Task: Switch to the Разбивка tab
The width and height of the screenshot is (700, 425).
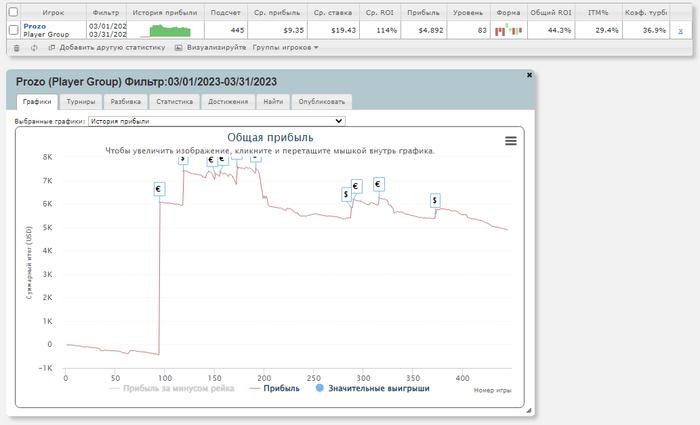Action: [x=125, y=102]
